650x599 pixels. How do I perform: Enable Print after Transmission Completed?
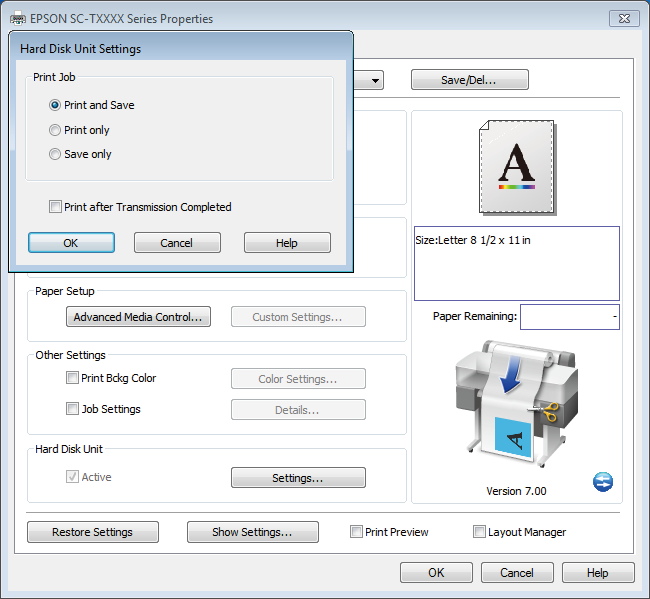click(55, 206)
